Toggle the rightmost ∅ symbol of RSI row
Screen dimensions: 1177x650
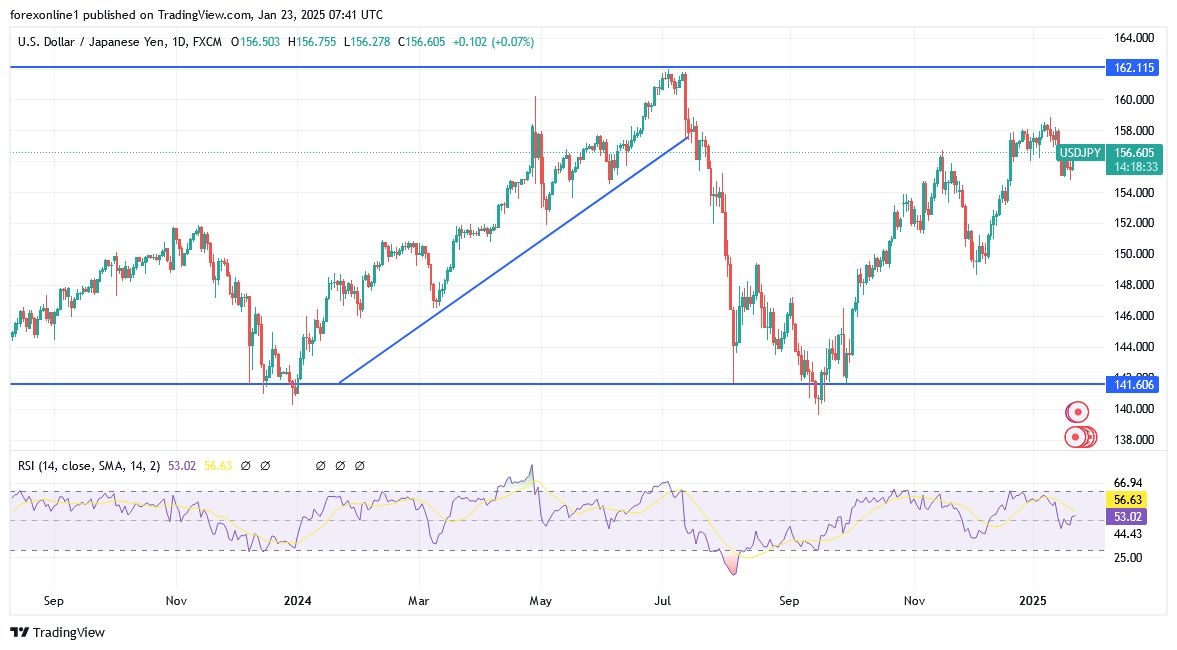point(359,465)
